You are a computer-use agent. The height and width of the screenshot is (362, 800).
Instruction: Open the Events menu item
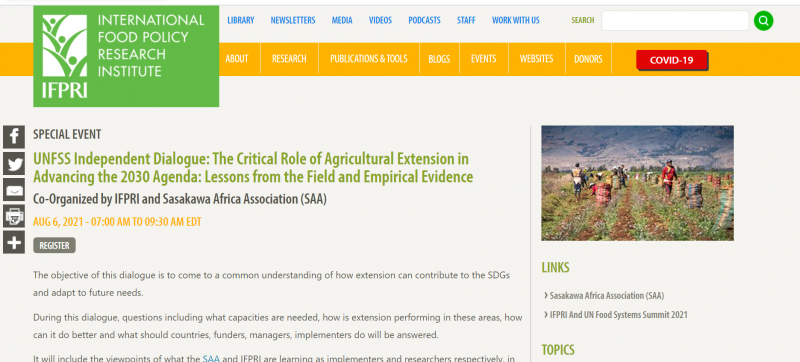coord(484,59)
